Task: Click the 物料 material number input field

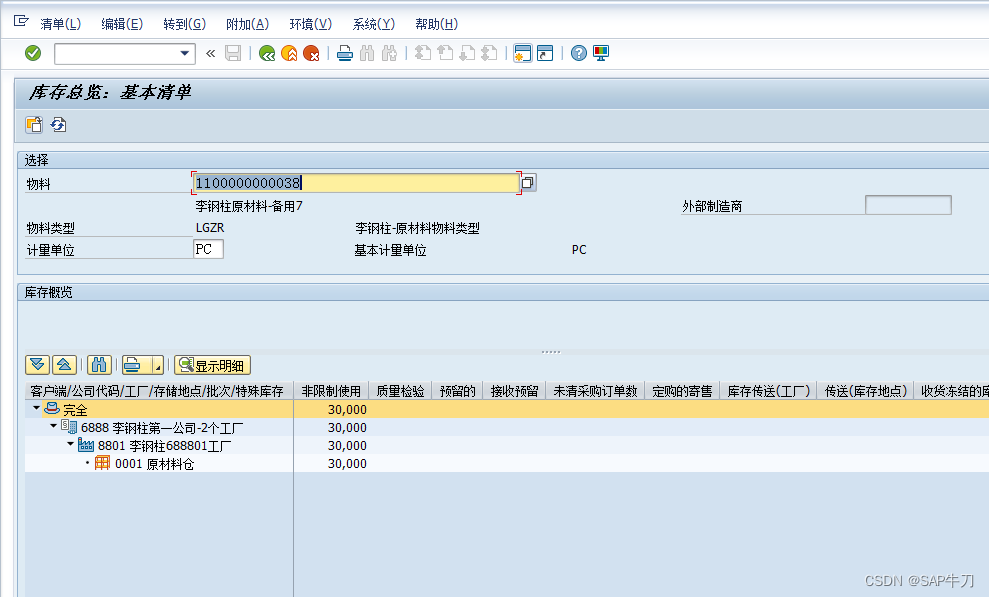Action: coord(356,183)
